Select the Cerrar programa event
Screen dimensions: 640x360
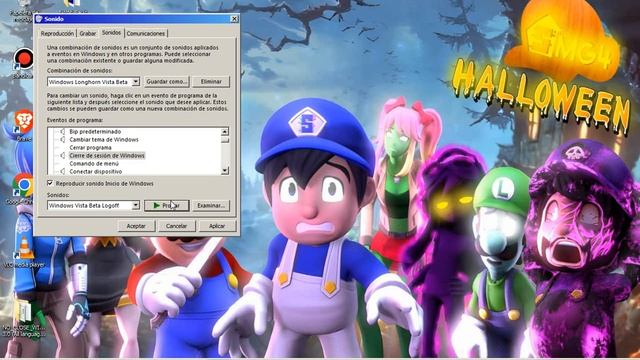coord(90,147)
